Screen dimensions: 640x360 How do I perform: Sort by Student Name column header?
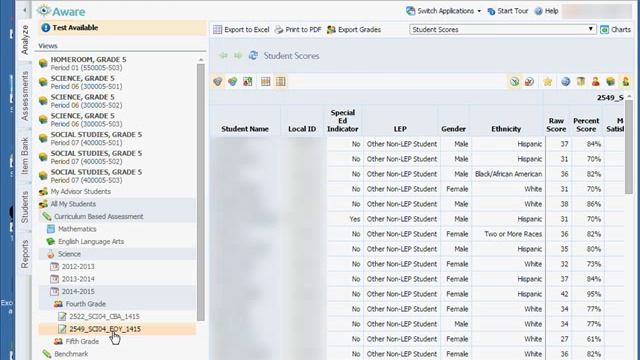click(245, 129)
